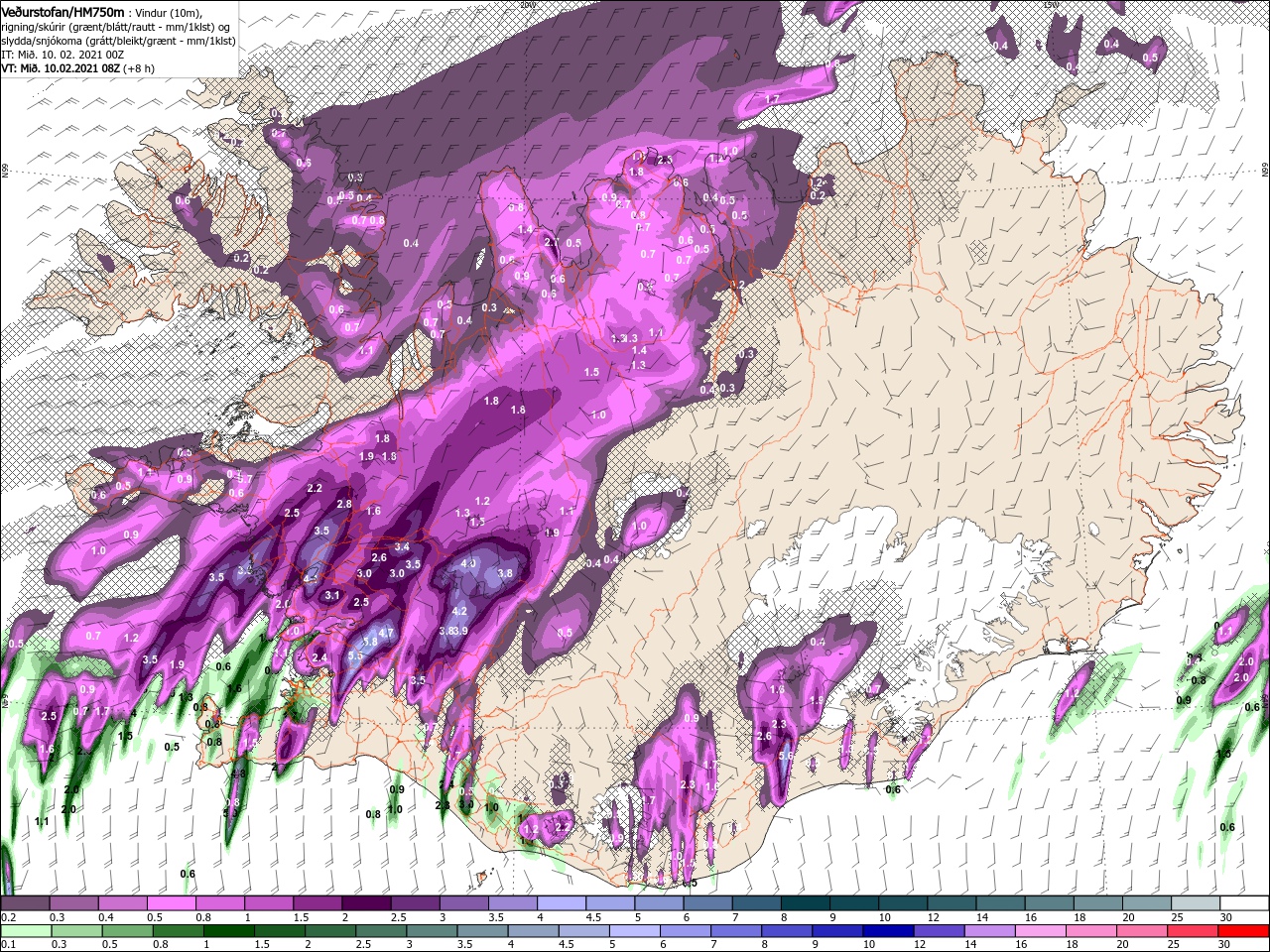1270x952 pixels.
Task: Click the 'slydda/snjókoma' legend description line
Action: (116, 41)
